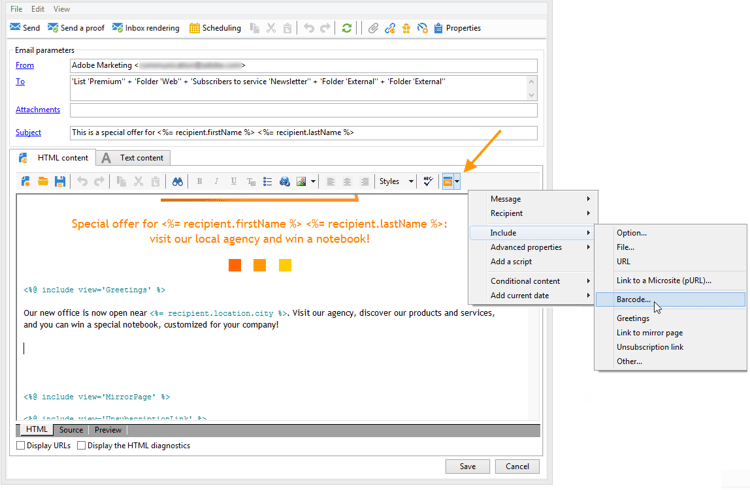Open the Styles dropdown
Image resolution: width=750 pixels, height=490 pixels.
(396, 182)
